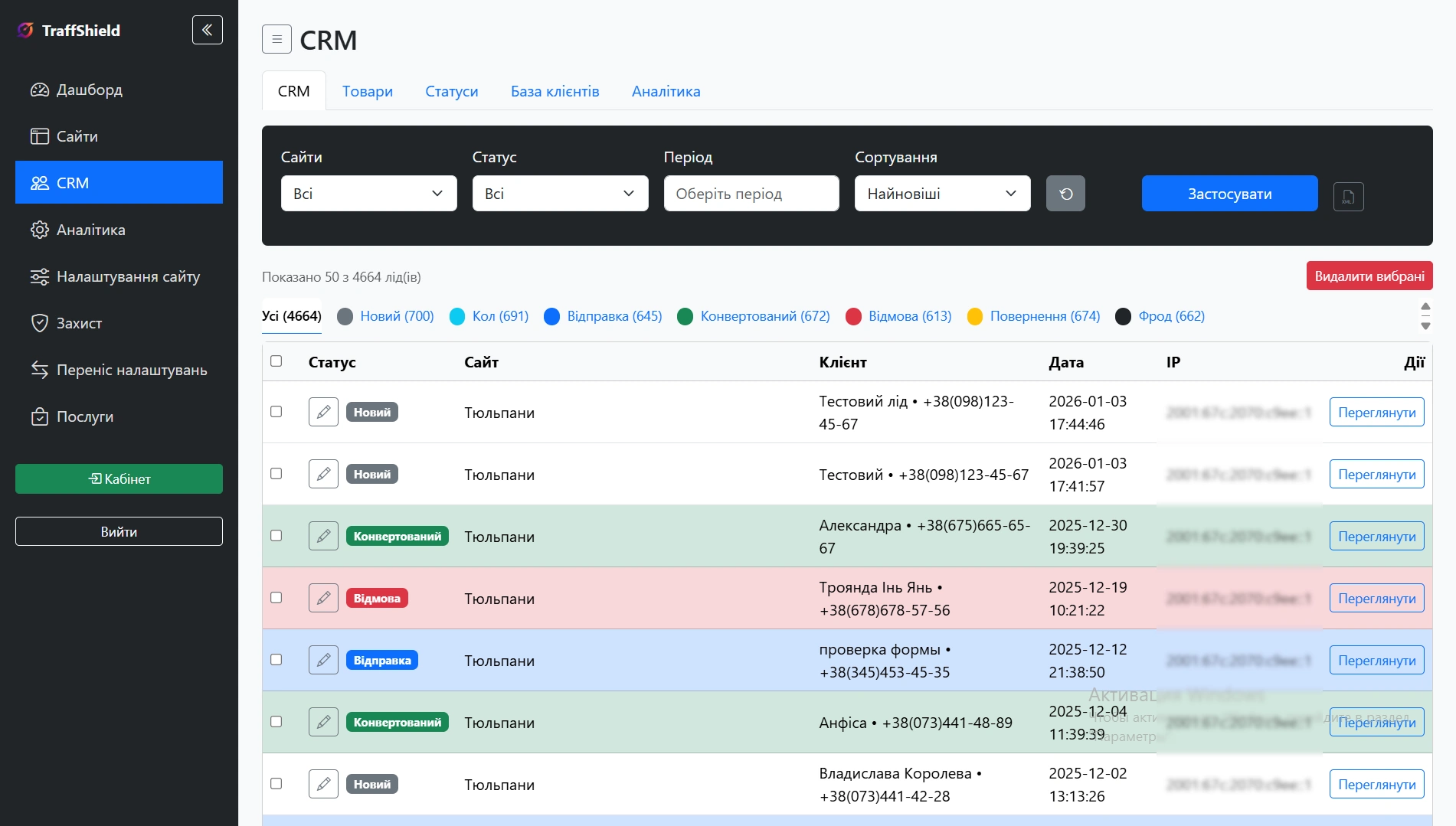This screenshot has height=826, width=1456.
Task: Click the Період date range input
Action: (x=751, y=194)
